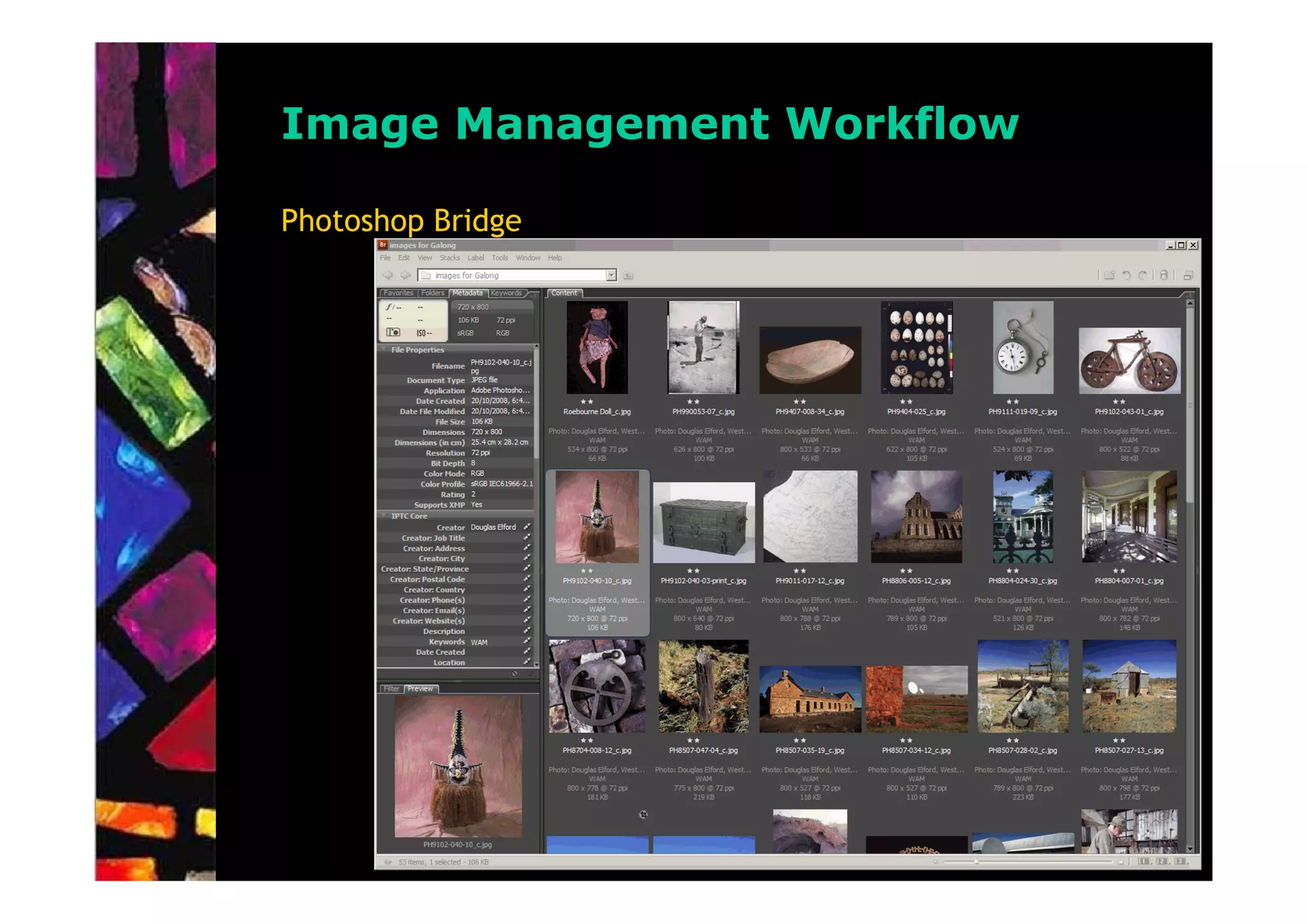This screenshot has height=924, width=1307.
Task: Switch to the Filter tab
Action: 391,689
